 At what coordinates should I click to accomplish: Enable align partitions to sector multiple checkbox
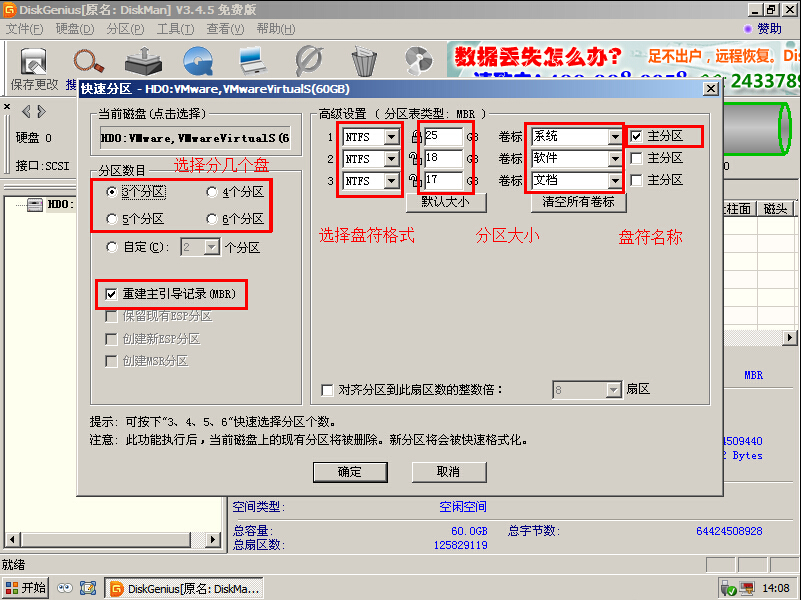tap(327, 390)
